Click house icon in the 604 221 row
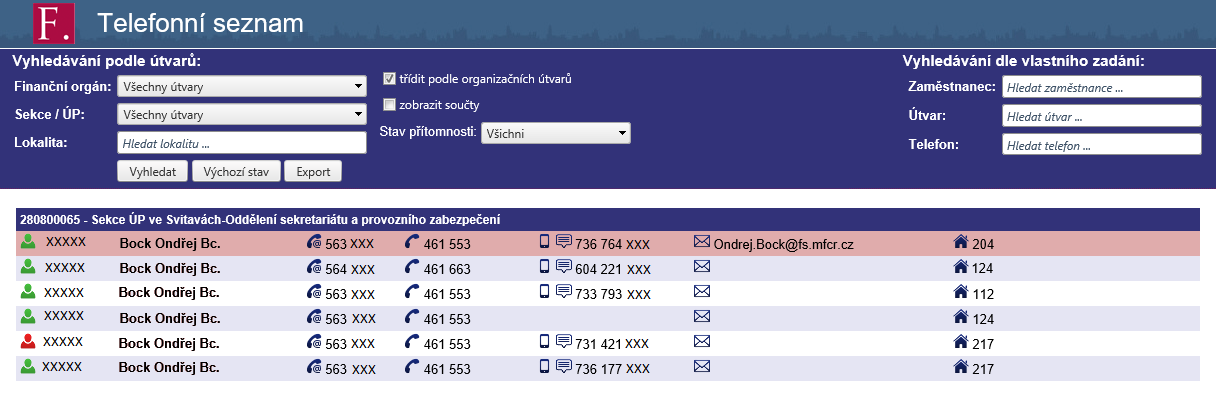This screenshot has height=395, width=1216. tap(962, 267)
